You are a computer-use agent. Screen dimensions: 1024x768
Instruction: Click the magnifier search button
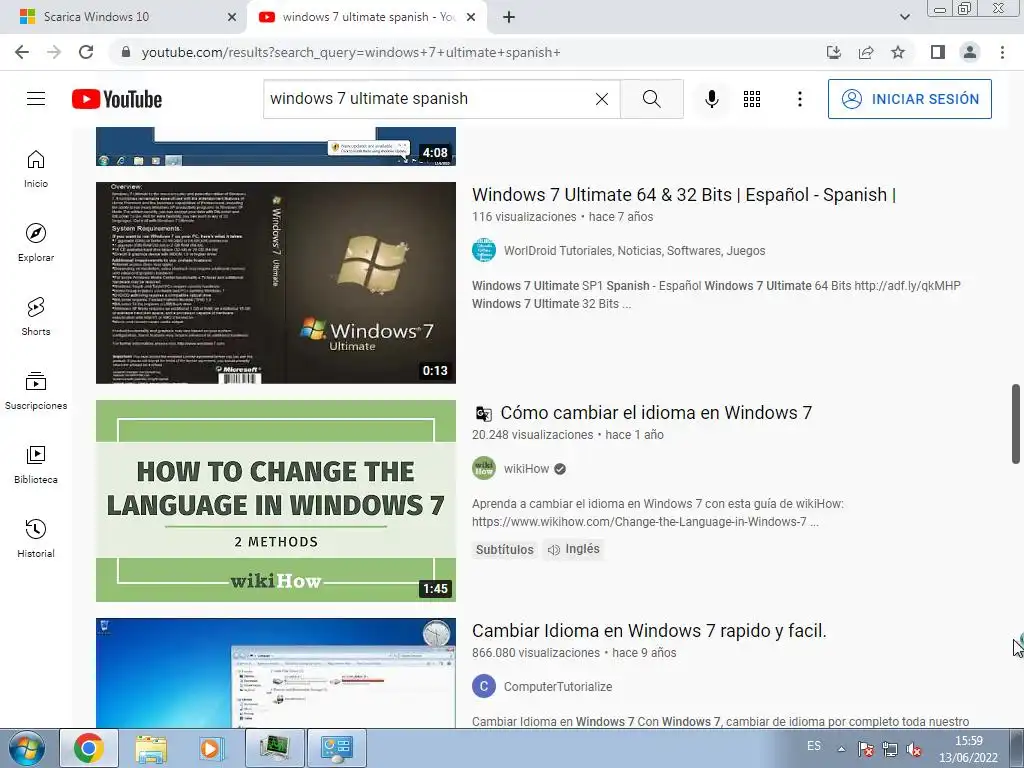pyautogui.click(x=651, y=99)
